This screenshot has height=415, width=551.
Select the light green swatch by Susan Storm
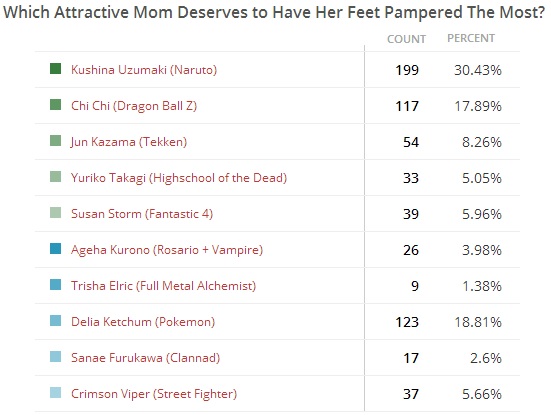click(56, 213)
